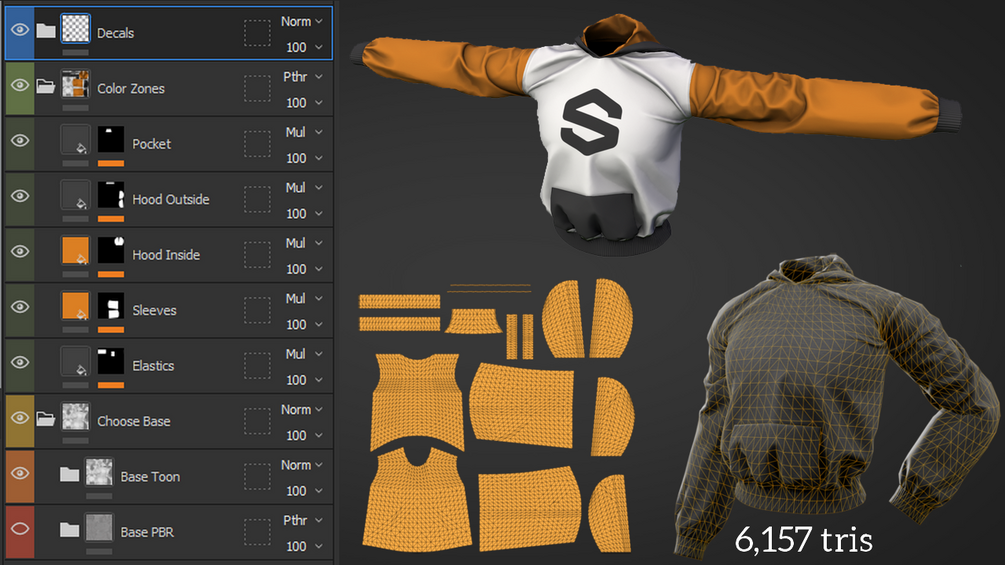1005x565 pixels.
Task: Click the Choose Base dashed square icon
Action: (257, 421)
